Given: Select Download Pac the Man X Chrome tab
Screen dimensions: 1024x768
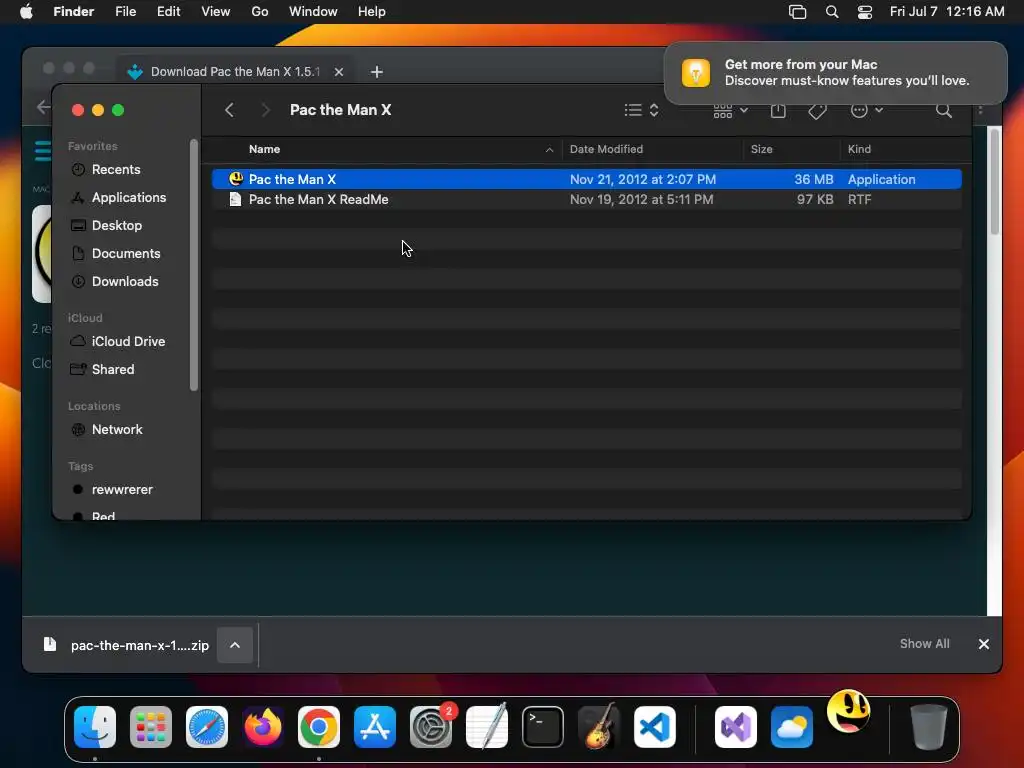Looking at the screenshot, I should 235,72.
